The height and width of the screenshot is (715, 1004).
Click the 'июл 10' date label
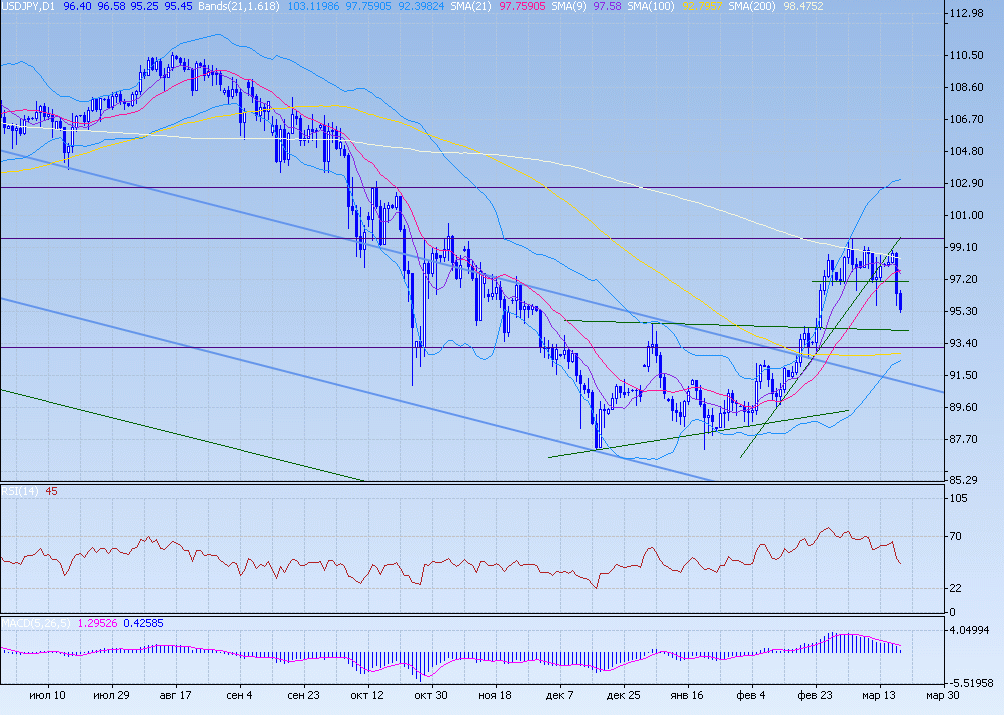48,695
